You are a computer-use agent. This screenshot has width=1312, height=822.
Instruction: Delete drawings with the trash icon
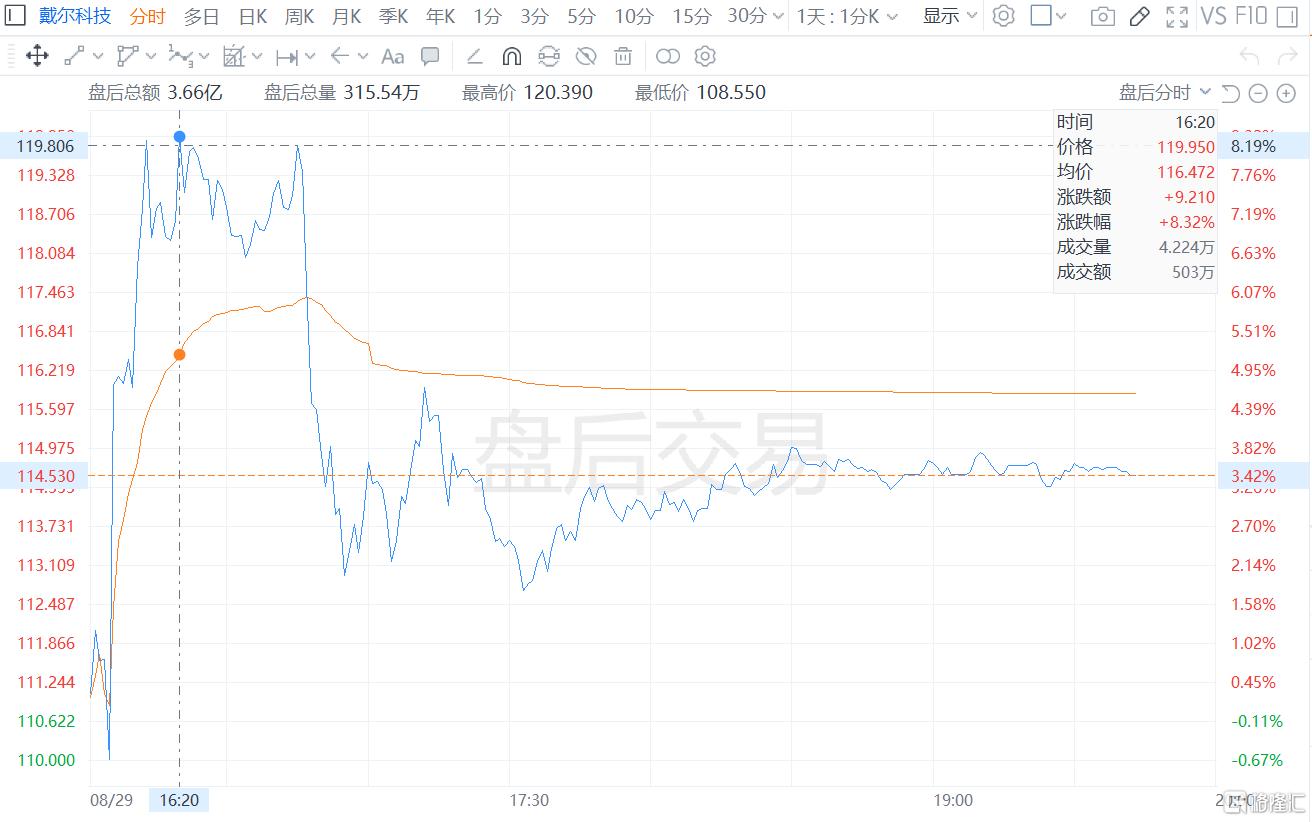tap(623, 56)
